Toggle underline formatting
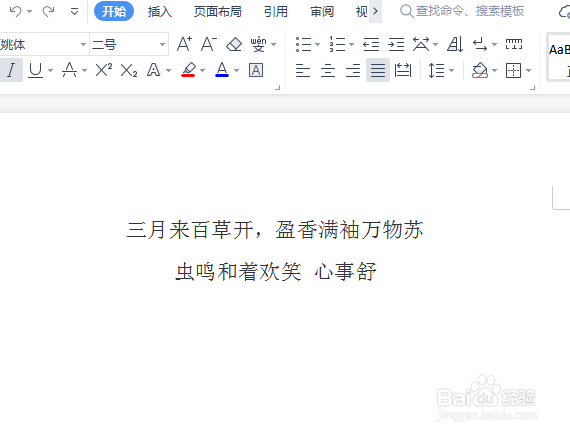Screen dimensions: 570x436 click(x=36, y=70)
